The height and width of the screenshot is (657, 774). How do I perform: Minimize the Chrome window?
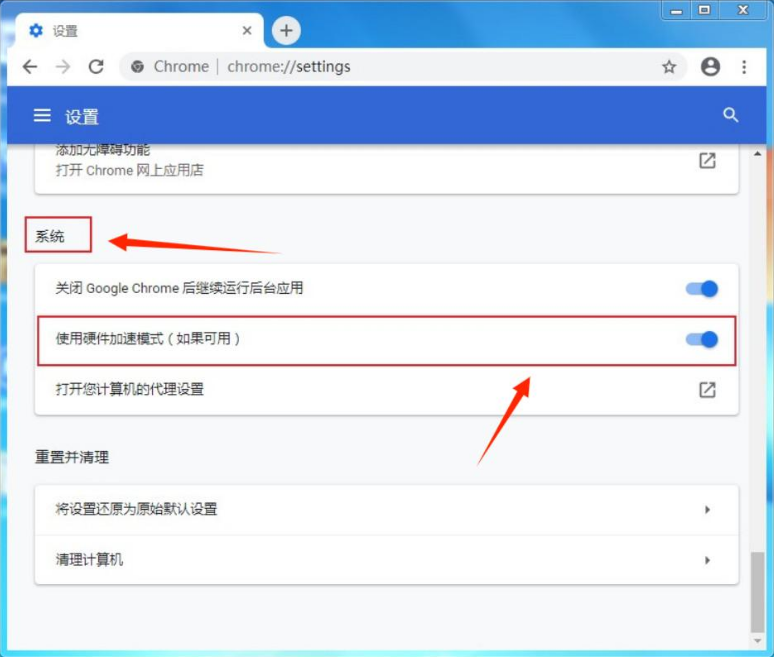676,10
